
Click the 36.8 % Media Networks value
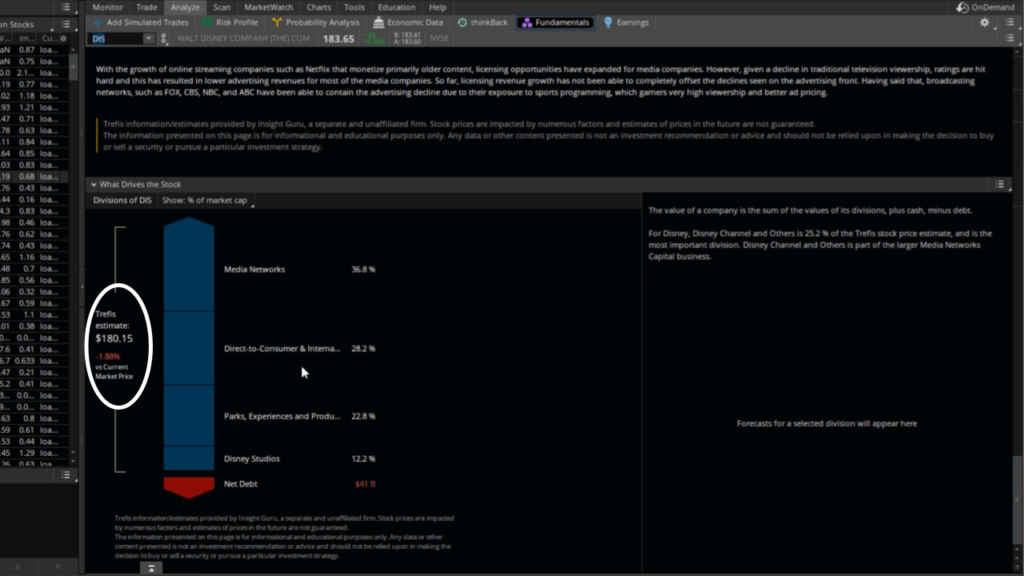click(363, 269)
